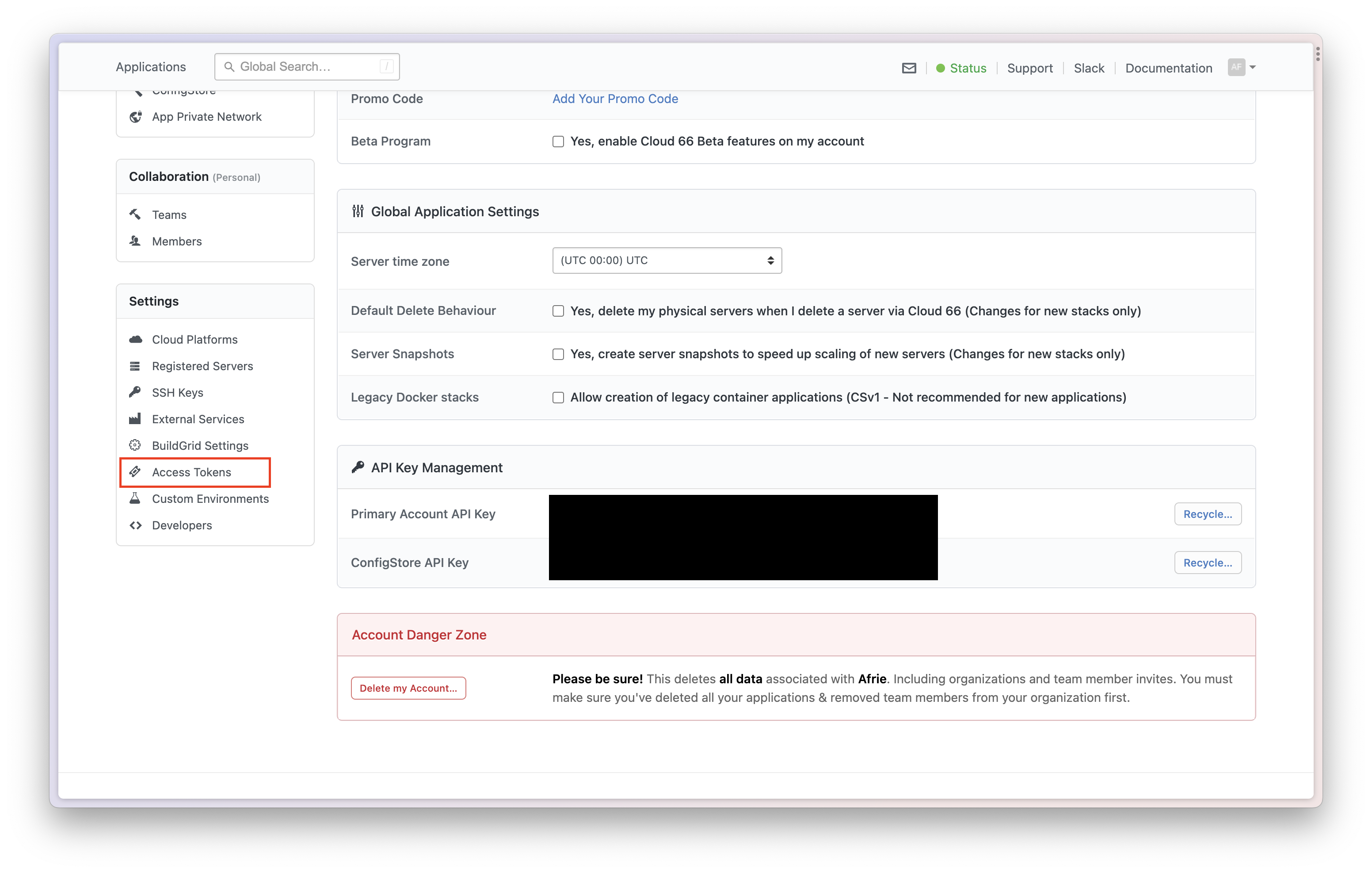Recycle the Primary Account API Key
The height and width of the screenshot is (873, 1372).
(x=1207, y=514)
